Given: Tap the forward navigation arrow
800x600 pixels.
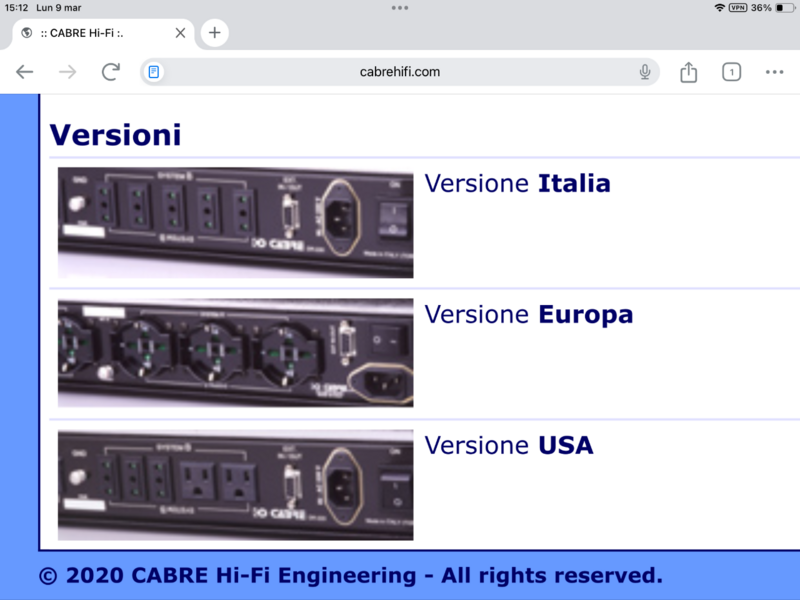Looking at the screenshot, I should click(x=68, y=72).
